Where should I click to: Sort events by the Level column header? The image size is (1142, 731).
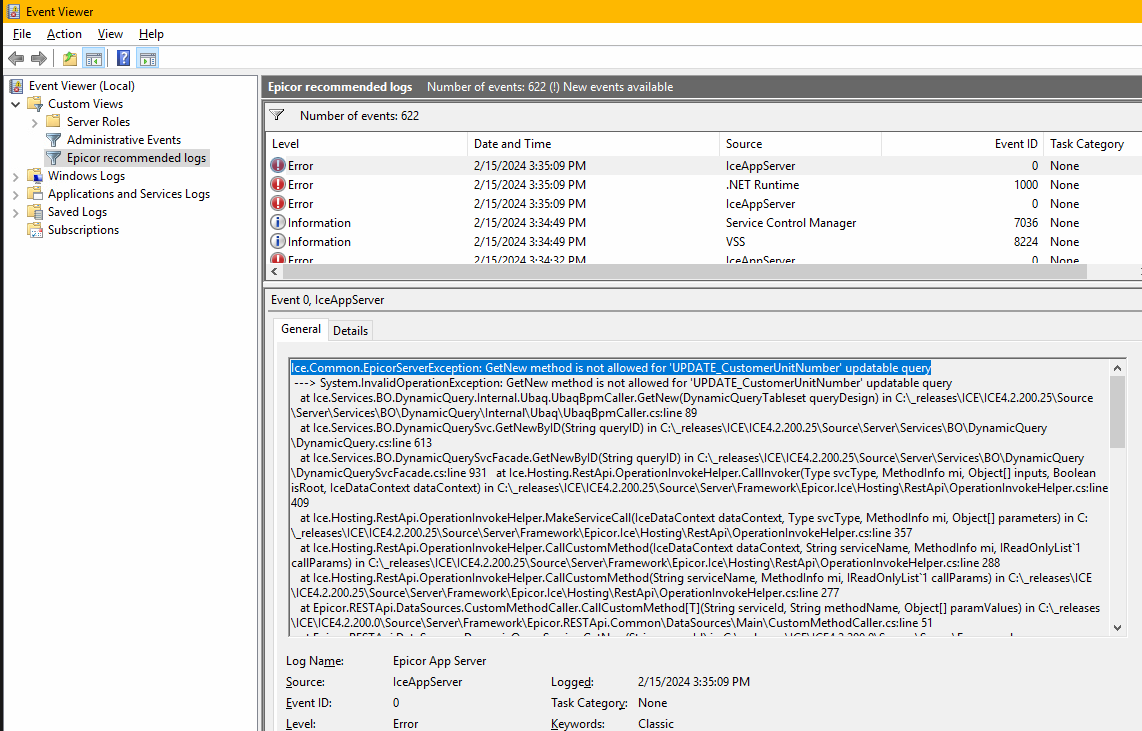point(366,144)
